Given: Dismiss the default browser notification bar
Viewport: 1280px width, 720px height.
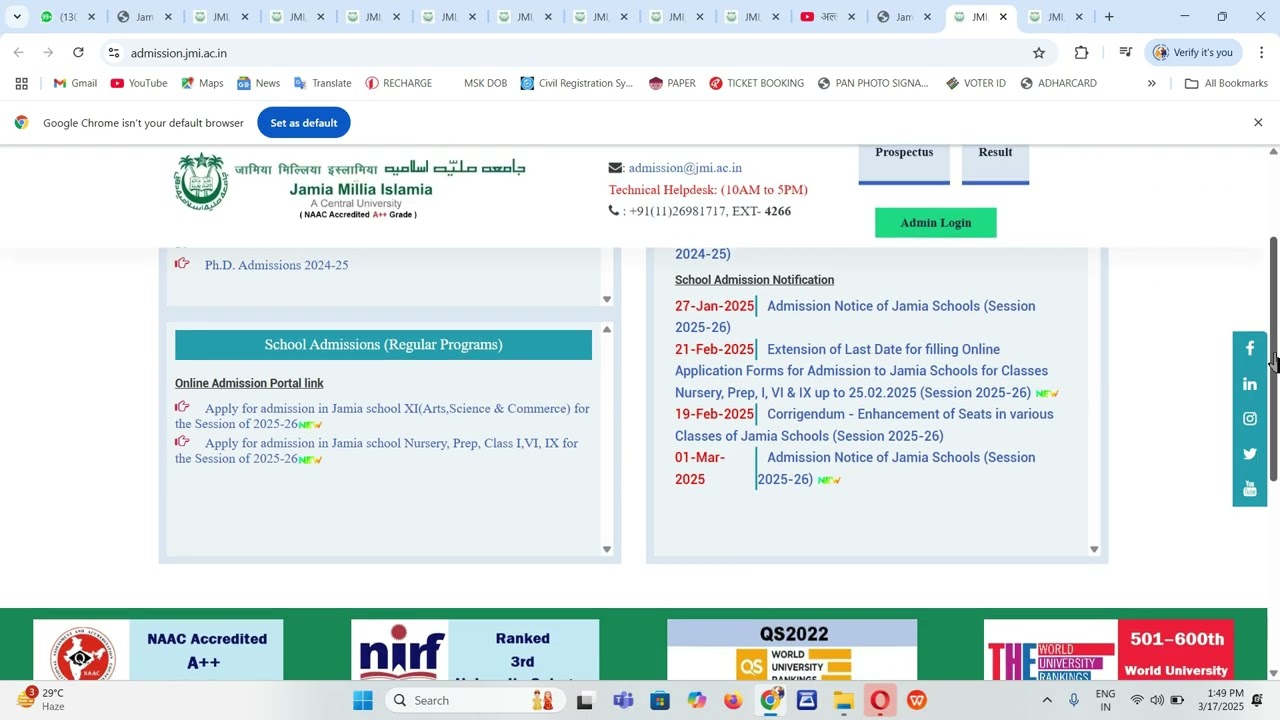Looking at the screenshot, I should (x=1258, y=123).
